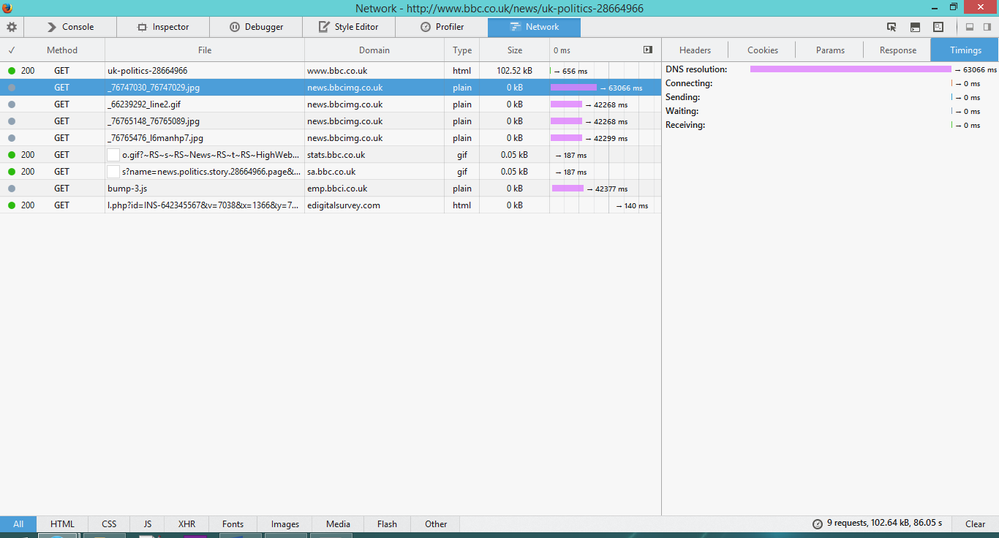Screen dimensions: 999x538
Task: Click the 9 requests summary text
Action: click(884, 523)
